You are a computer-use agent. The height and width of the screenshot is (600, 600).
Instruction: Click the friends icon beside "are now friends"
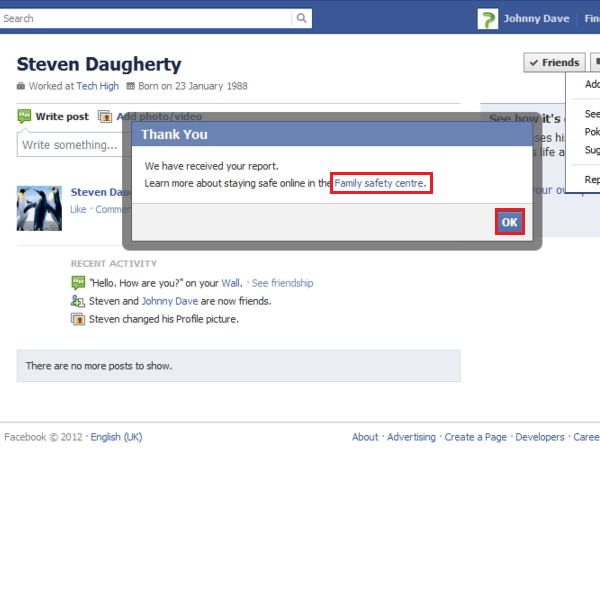78,301
